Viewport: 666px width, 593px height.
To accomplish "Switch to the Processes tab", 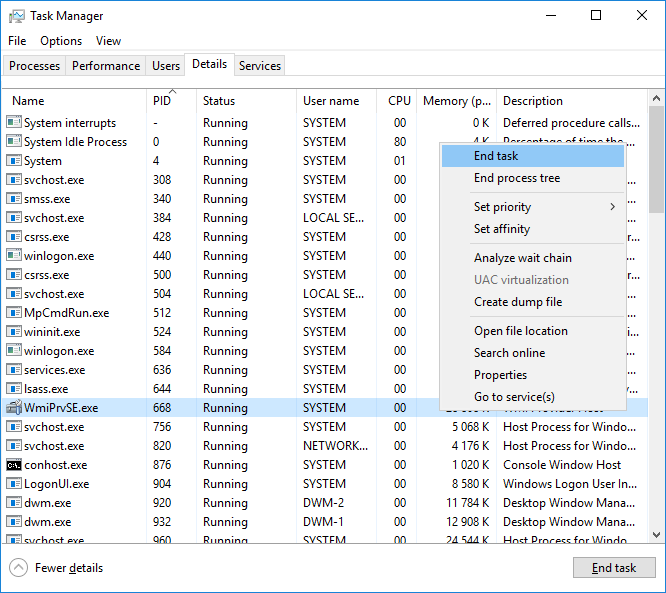I will (34, 66).
